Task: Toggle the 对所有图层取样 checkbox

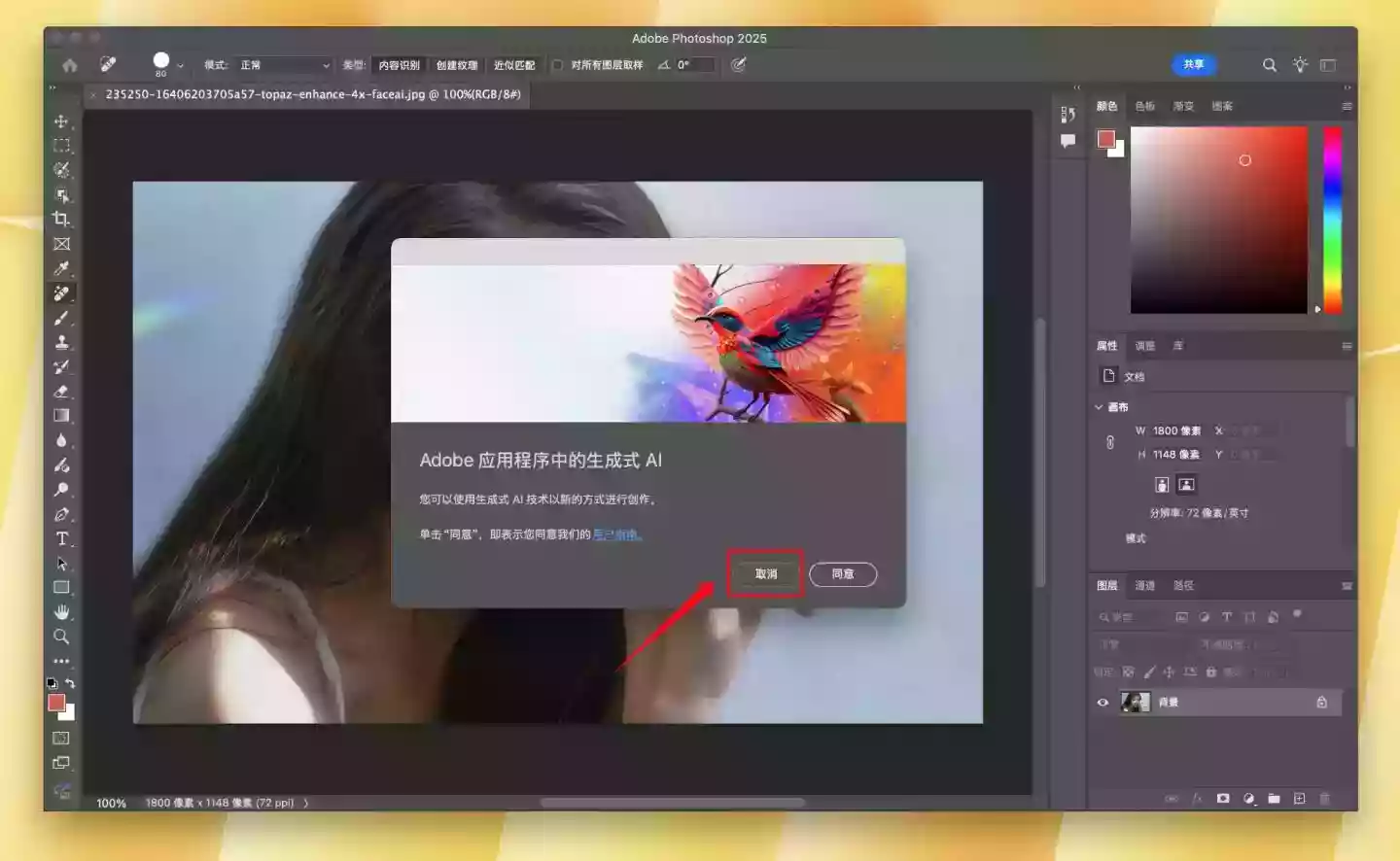Action: [559, 65]
